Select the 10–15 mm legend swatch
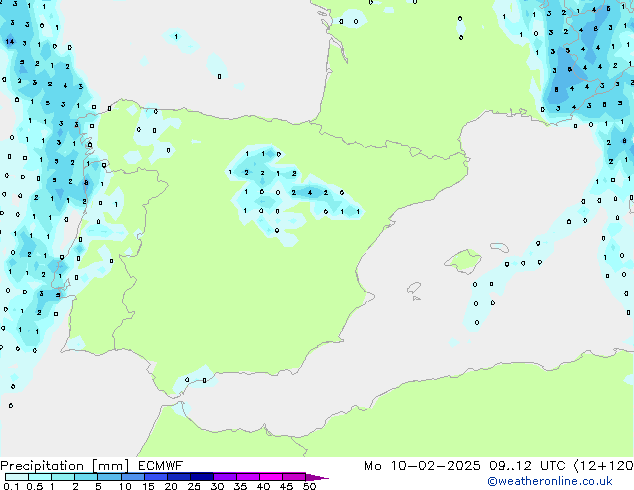This screenshot has width=634, height=490. pyautogui.click(x=133, y=477)
